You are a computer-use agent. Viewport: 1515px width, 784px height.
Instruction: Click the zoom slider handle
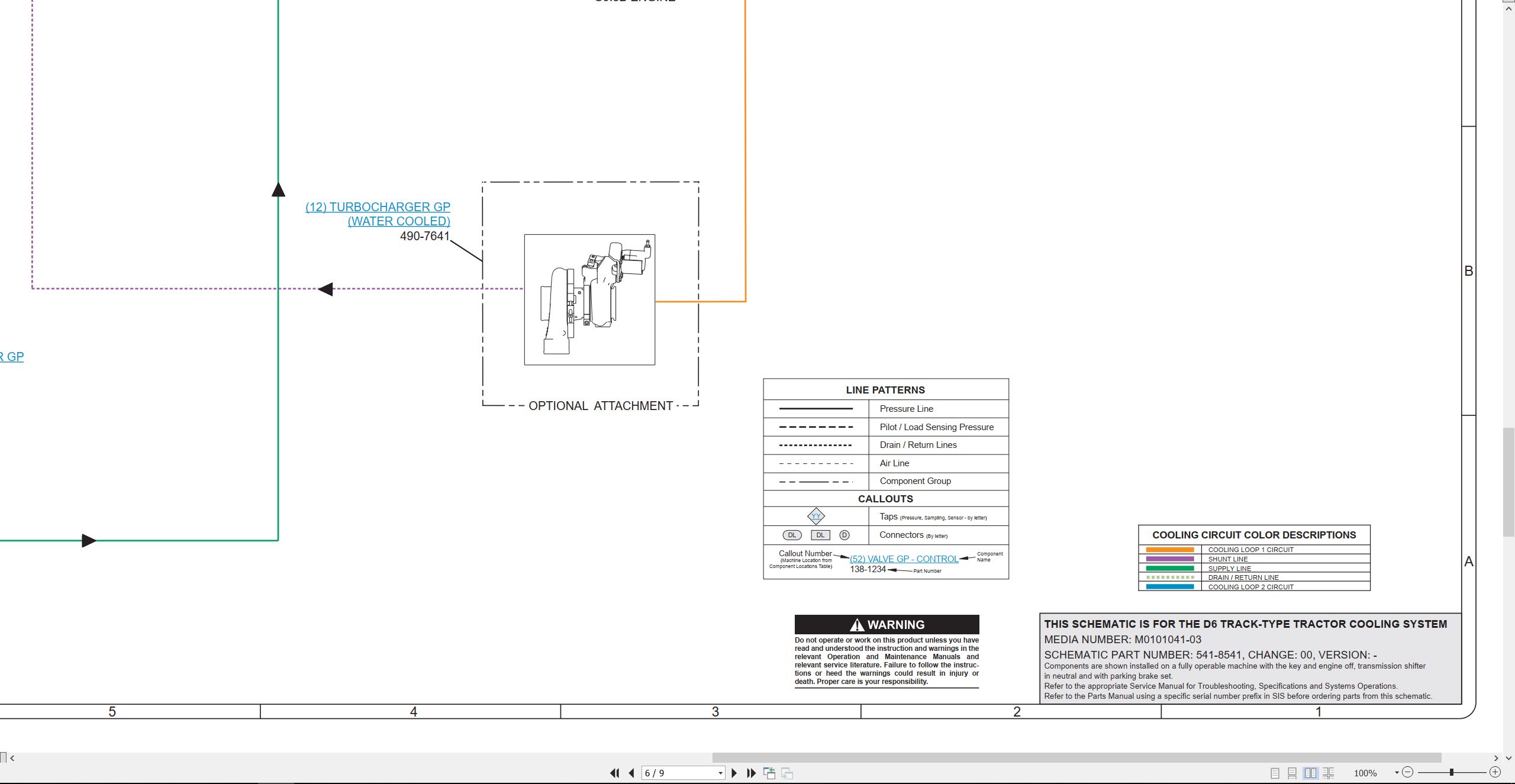pos(1452,772)
